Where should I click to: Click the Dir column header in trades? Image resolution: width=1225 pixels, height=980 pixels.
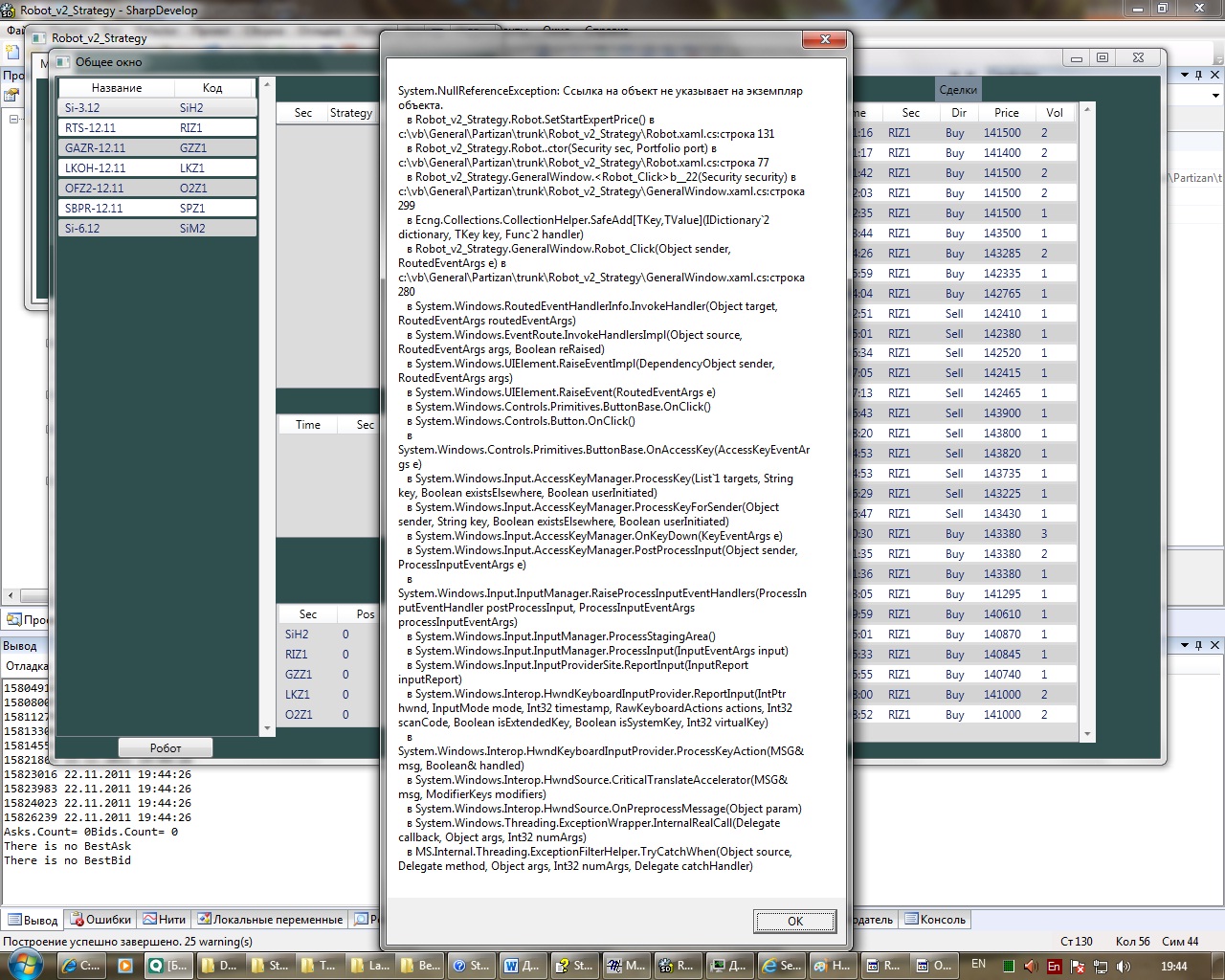pyautogui.click(x=959, y=112)
